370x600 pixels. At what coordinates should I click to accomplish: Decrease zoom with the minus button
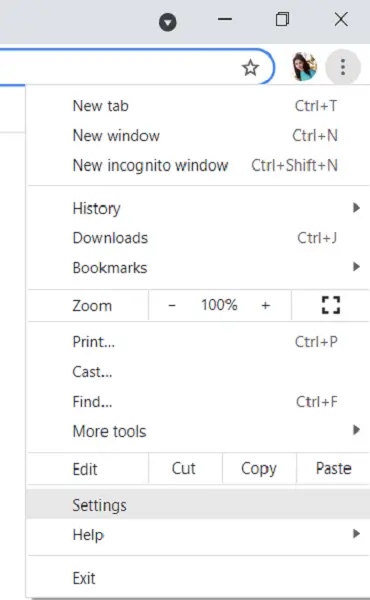pyautogui.click(x=172, y=305)
